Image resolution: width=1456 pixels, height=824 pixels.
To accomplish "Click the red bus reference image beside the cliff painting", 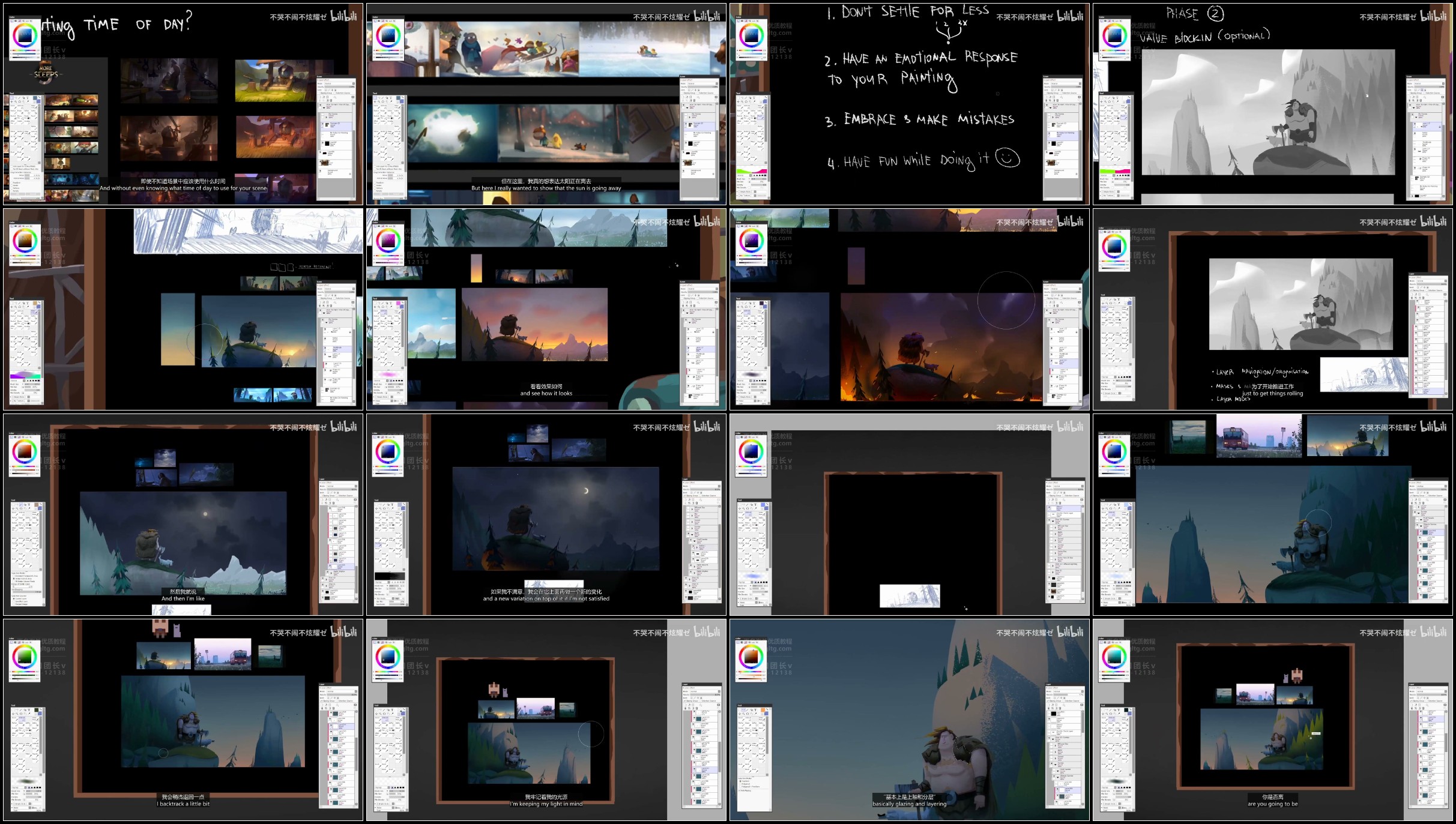I will pyautogui.click(x=1260, y=435).
